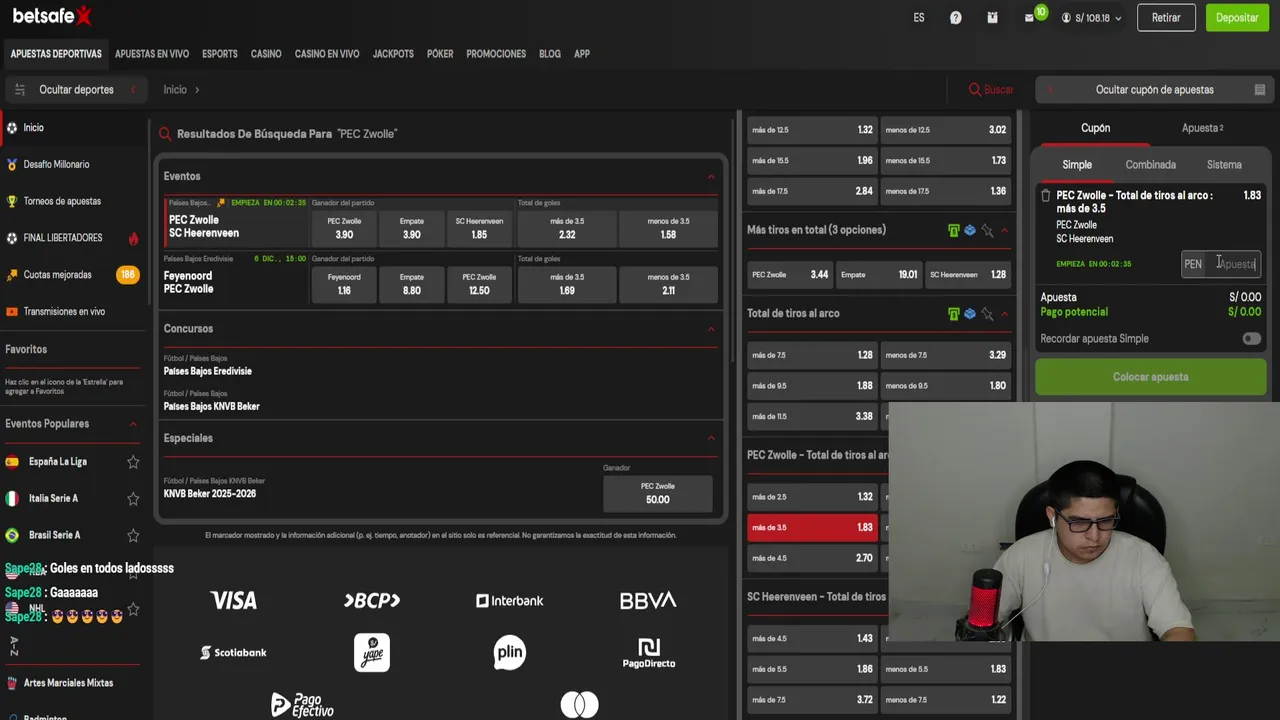Favorite Italia Serie A with star
The image size is (1280, 720).
133,499
